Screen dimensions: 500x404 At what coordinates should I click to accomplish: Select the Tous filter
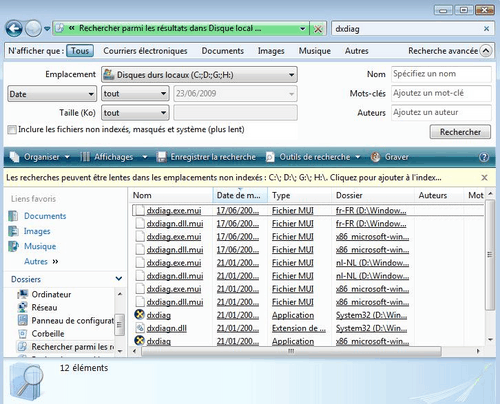[x=80, y=51]
